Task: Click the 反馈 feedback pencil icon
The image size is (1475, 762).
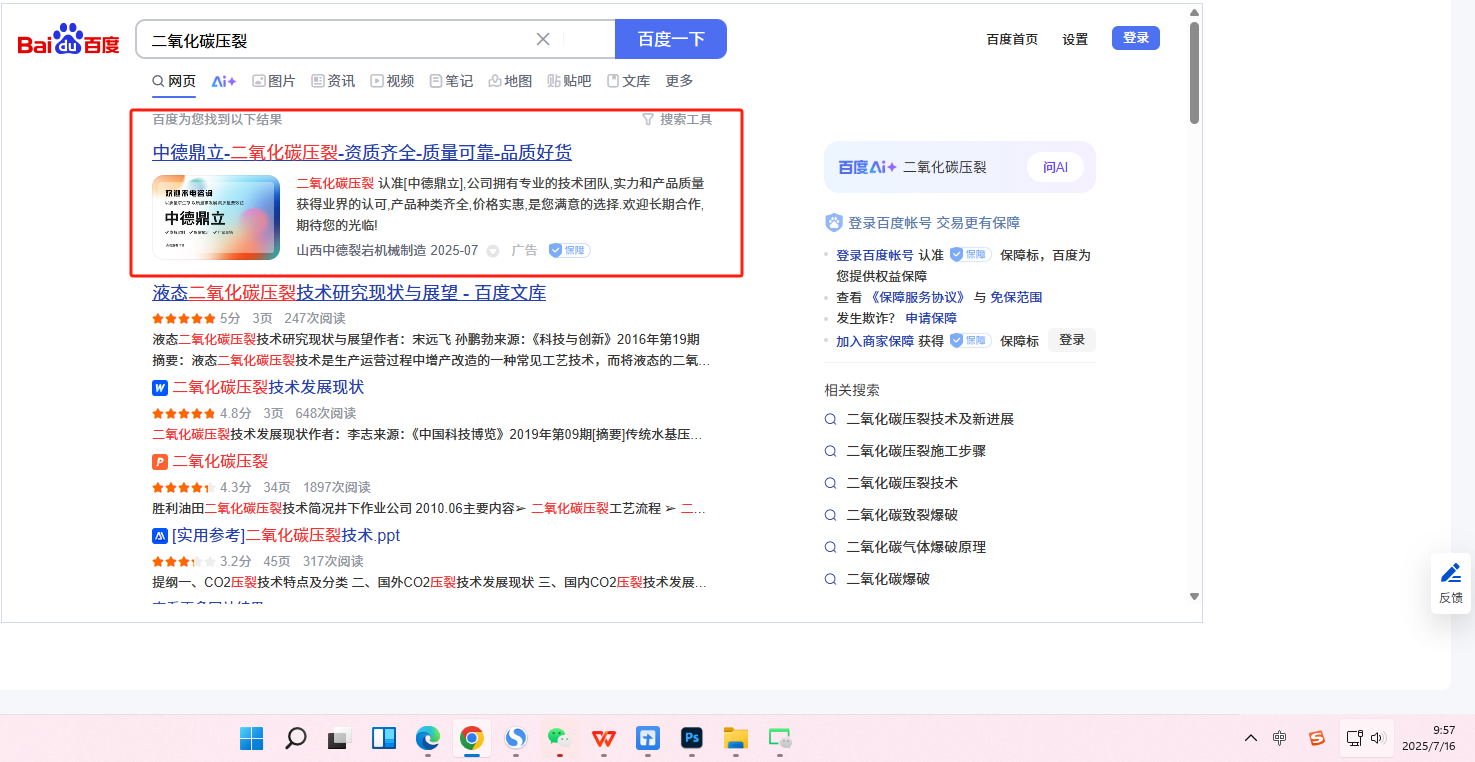Action: coord(1450,574)
